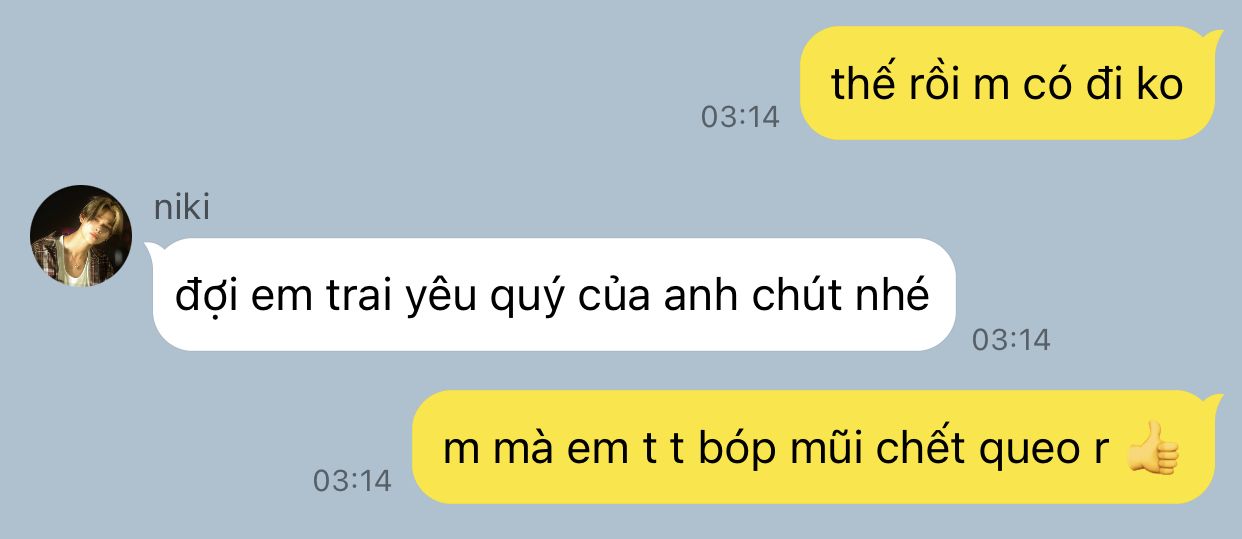
Task: Open niki's profile picture avatar
Action: [81, 236]
